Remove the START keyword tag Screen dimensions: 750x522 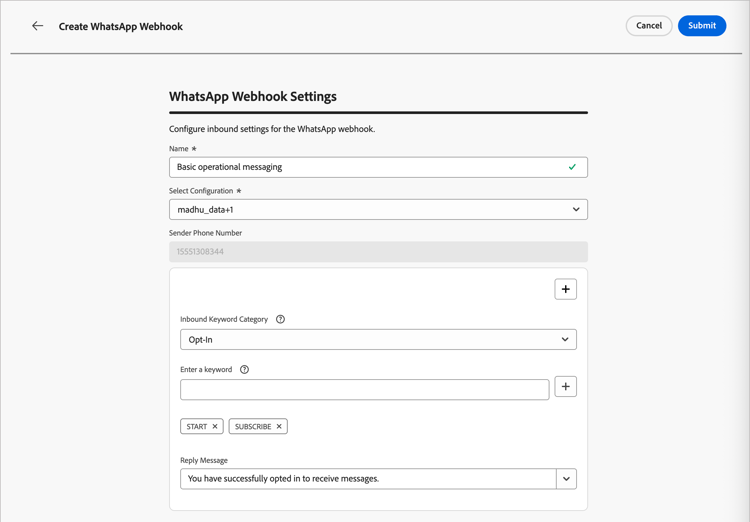(x=215, y=427)
